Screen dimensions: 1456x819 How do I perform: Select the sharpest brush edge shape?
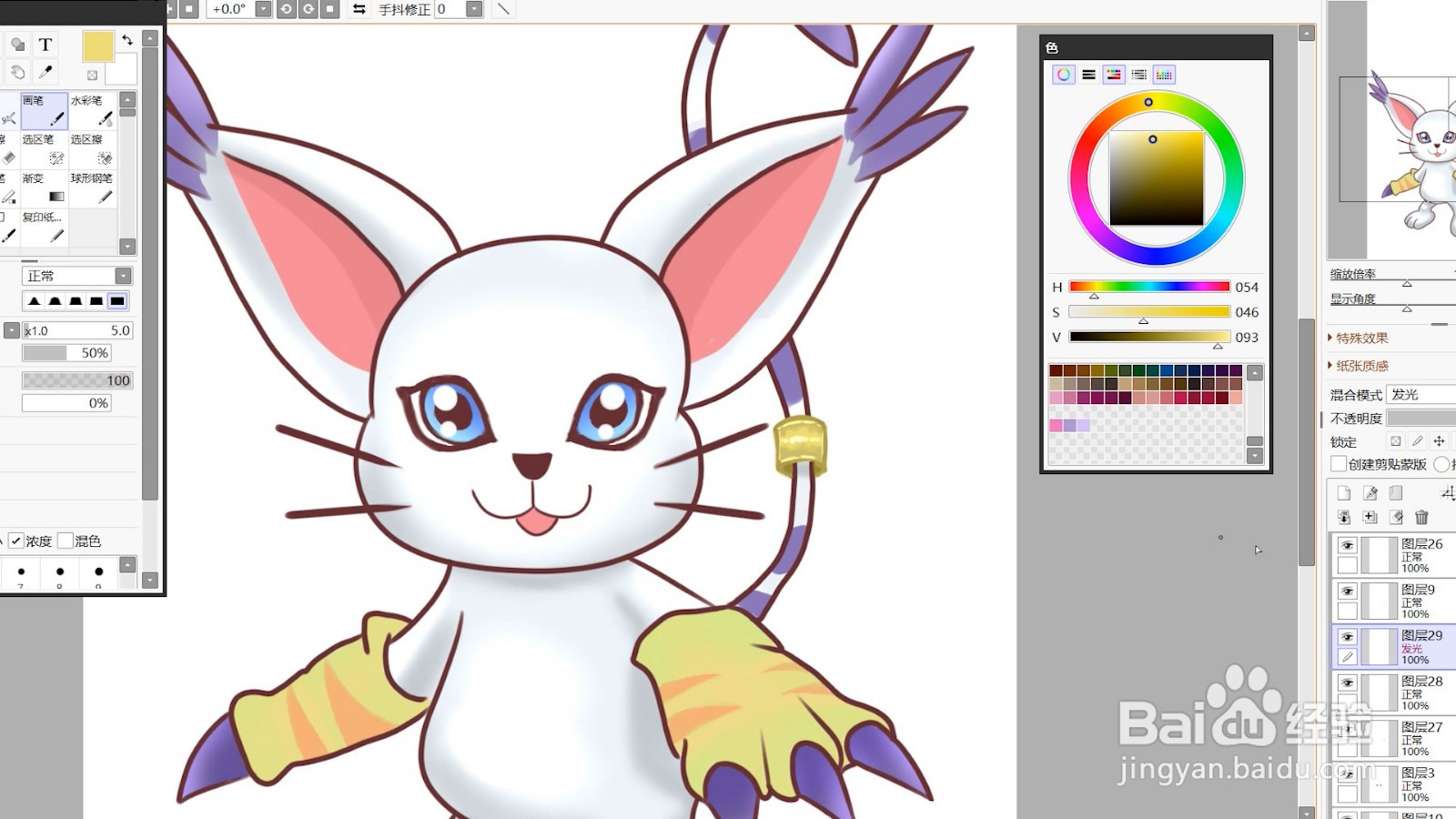point(34,301)
